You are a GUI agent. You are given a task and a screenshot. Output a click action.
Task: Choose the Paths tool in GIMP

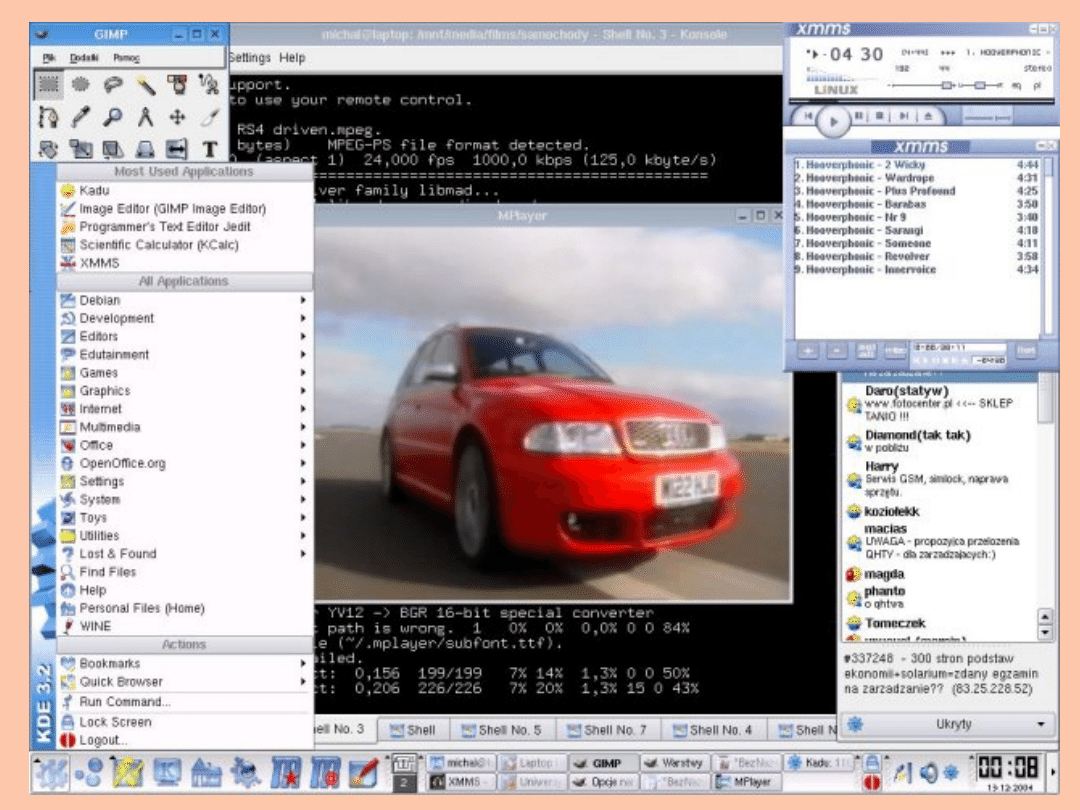click(x=48, y=117)
